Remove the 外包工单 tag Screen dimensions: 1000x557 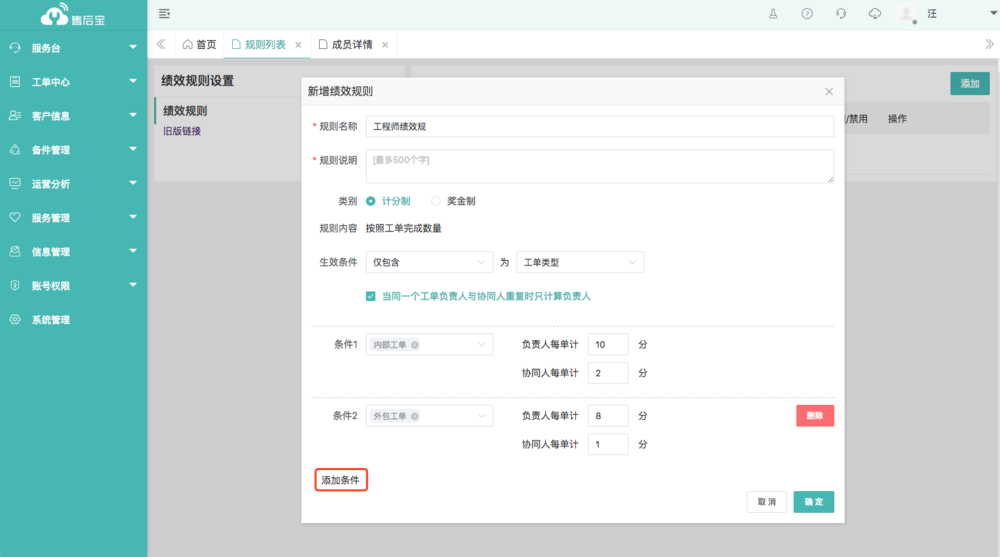pos(415,417)
